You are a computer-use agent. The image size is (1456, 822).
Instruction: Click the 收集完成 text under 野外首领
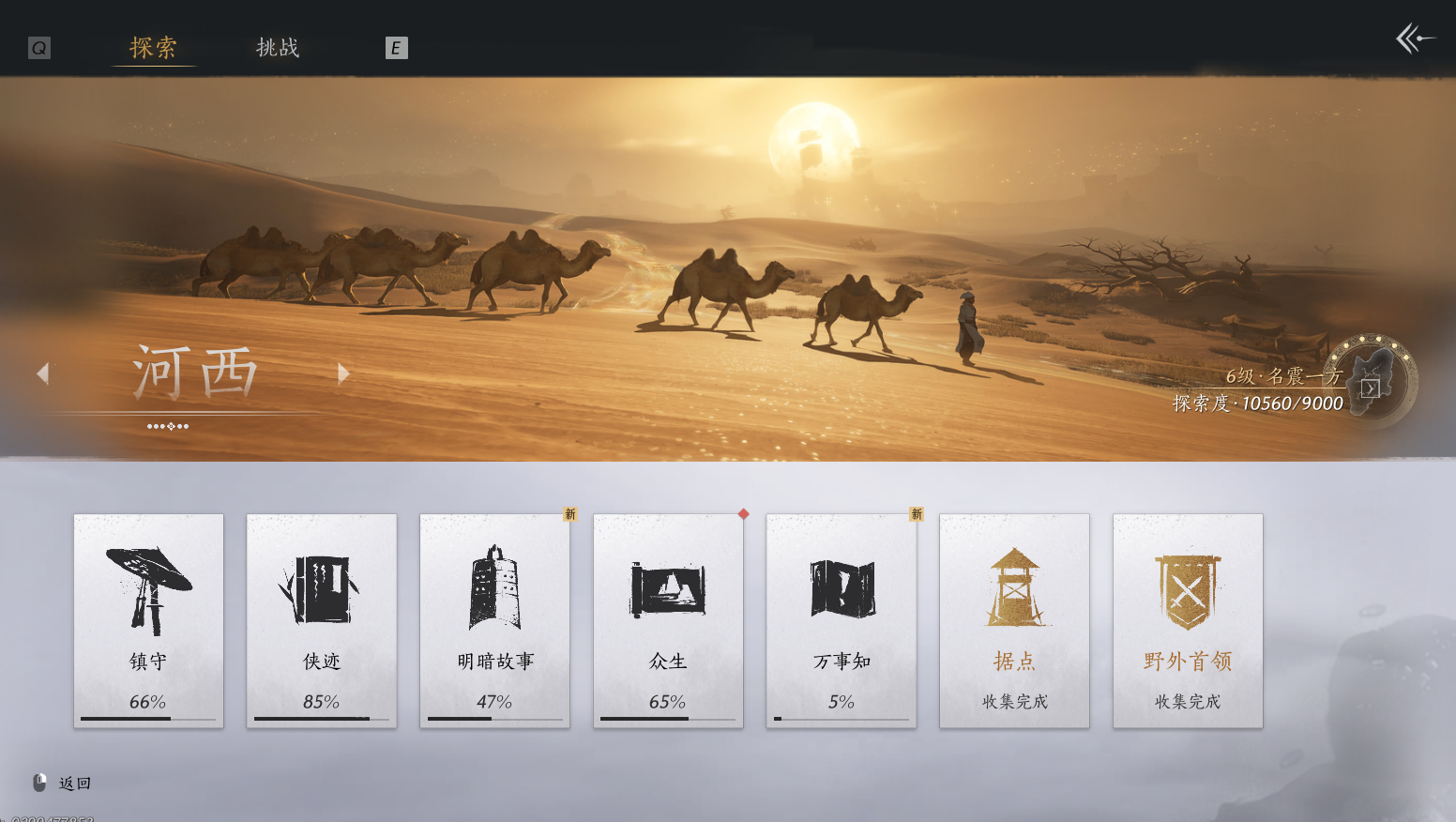(x=1188, y=702)
